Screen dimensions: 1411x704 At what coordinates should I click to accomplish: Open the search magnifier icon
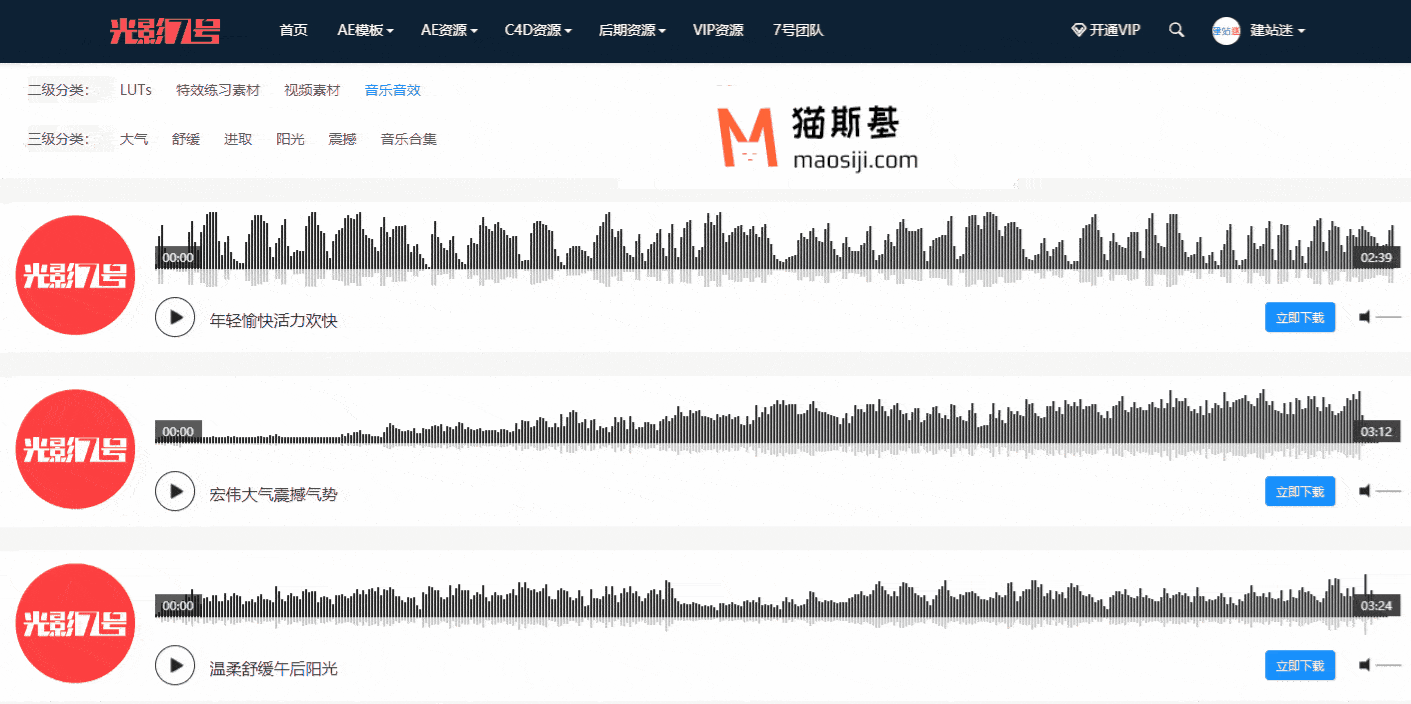pyautogui.click(x=1176, y=30)
